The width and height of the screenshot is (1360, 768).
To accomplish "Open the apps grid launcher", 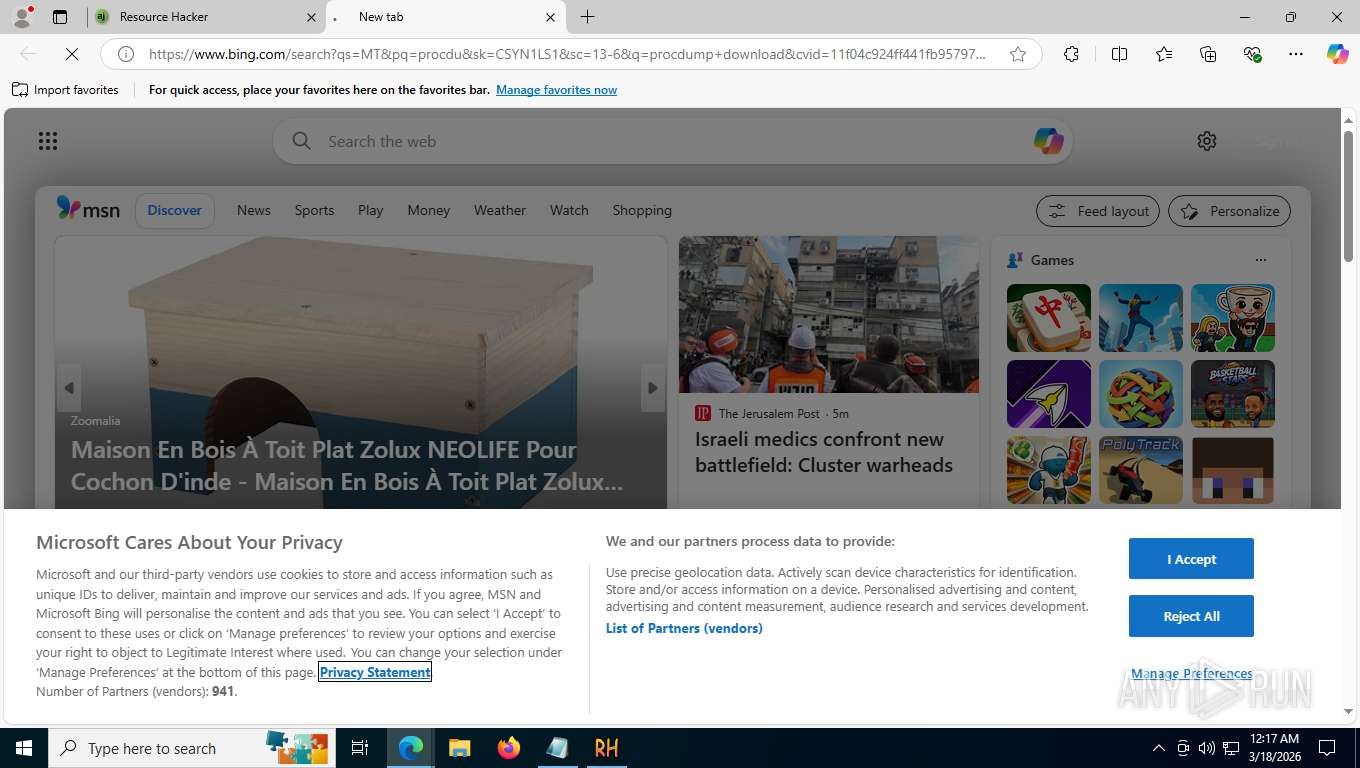I will [48, 141].
